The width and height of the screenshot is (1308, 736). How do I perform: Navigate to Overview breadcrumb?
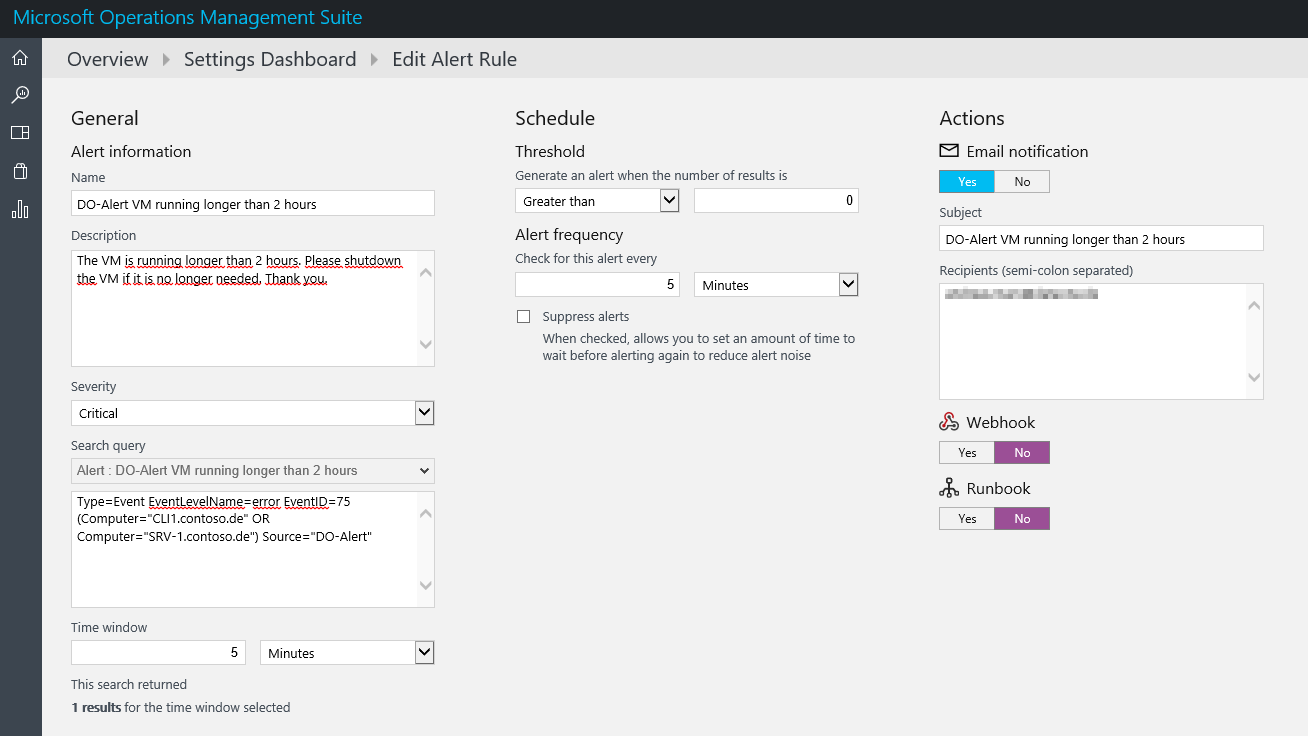[107, 59]
